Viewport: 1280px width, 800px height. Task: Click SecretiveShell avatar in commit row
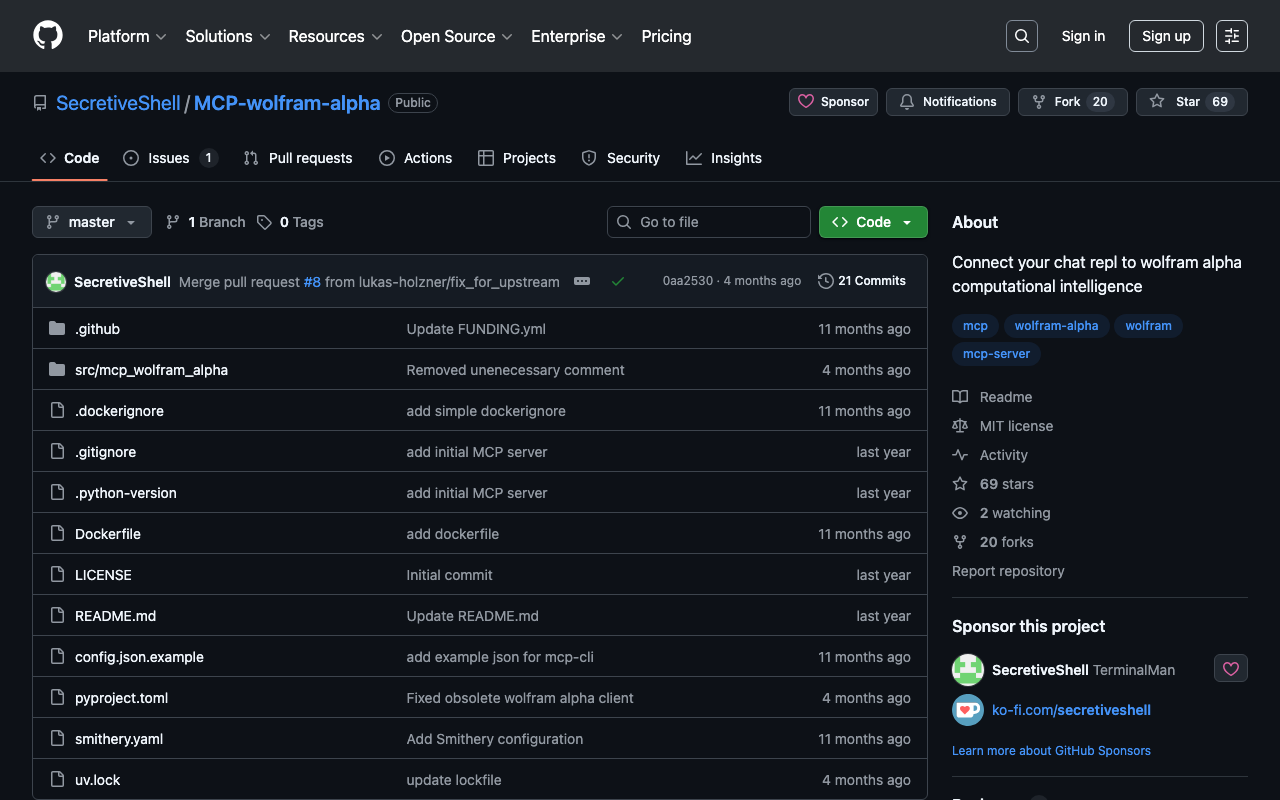[56, 282]
